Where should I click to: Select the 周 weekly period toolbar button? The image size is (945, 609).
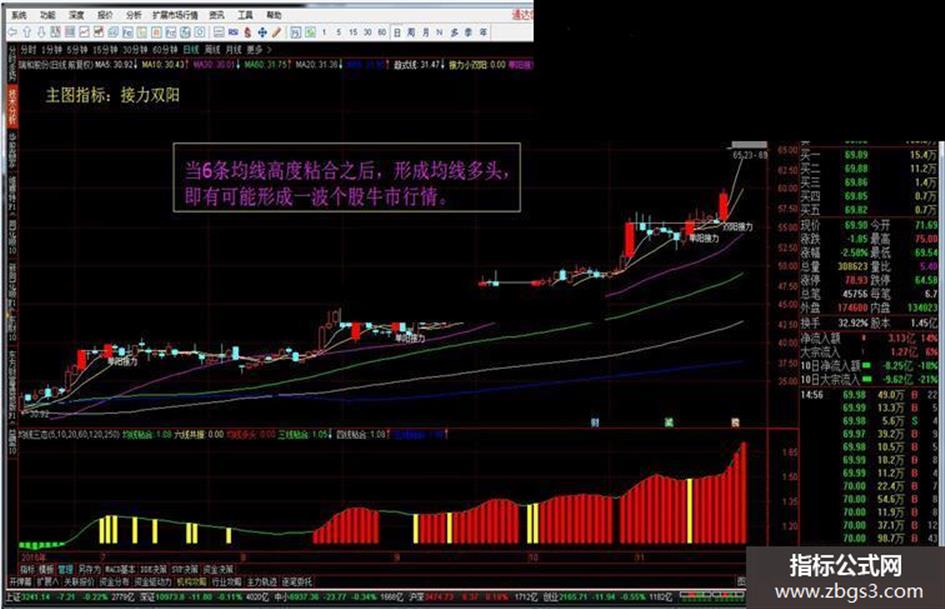pos(411,33)
